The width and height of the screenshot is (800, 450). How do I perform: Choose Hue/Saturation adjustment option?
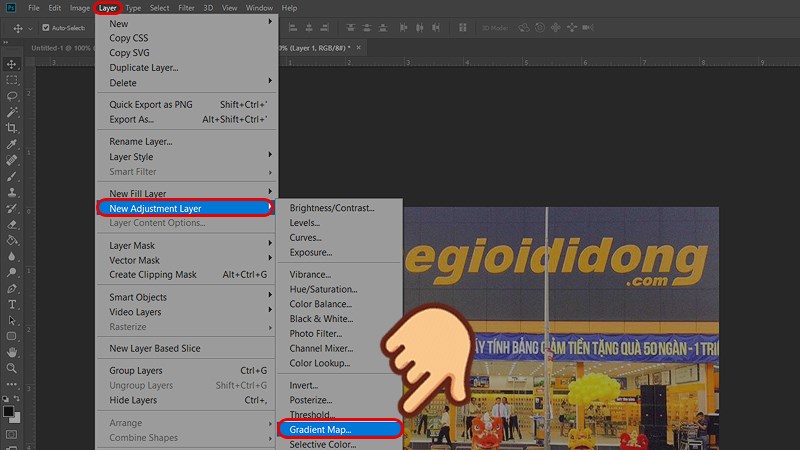(x=323, y=289)
